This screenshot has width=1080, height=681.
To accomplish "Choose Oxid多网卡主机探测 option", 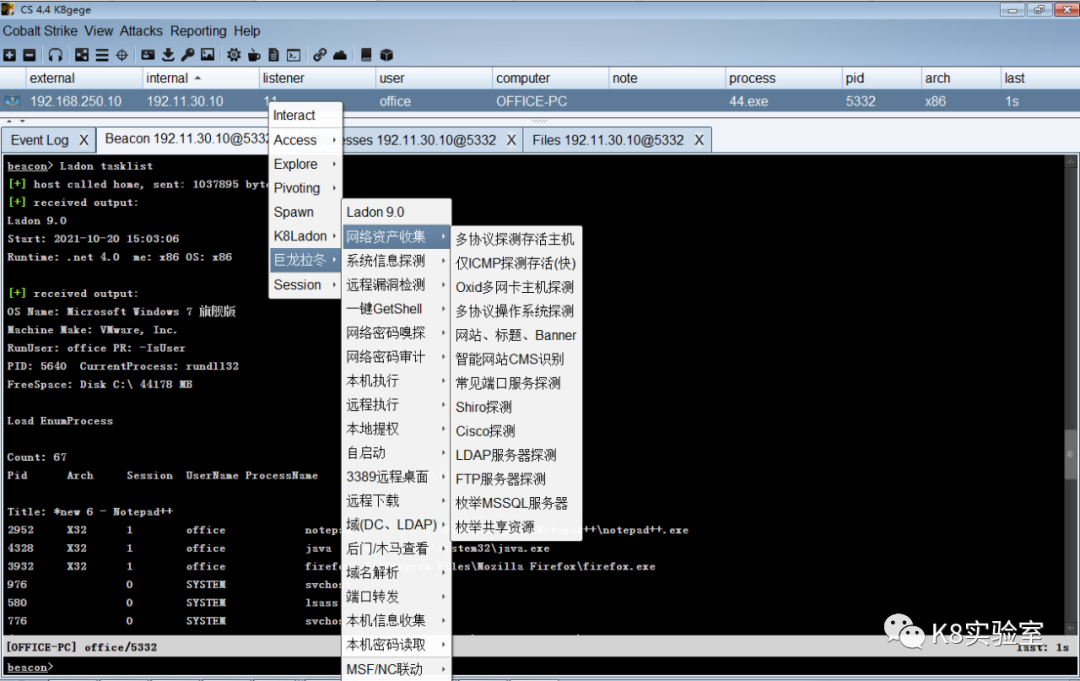I will [517, 287].
